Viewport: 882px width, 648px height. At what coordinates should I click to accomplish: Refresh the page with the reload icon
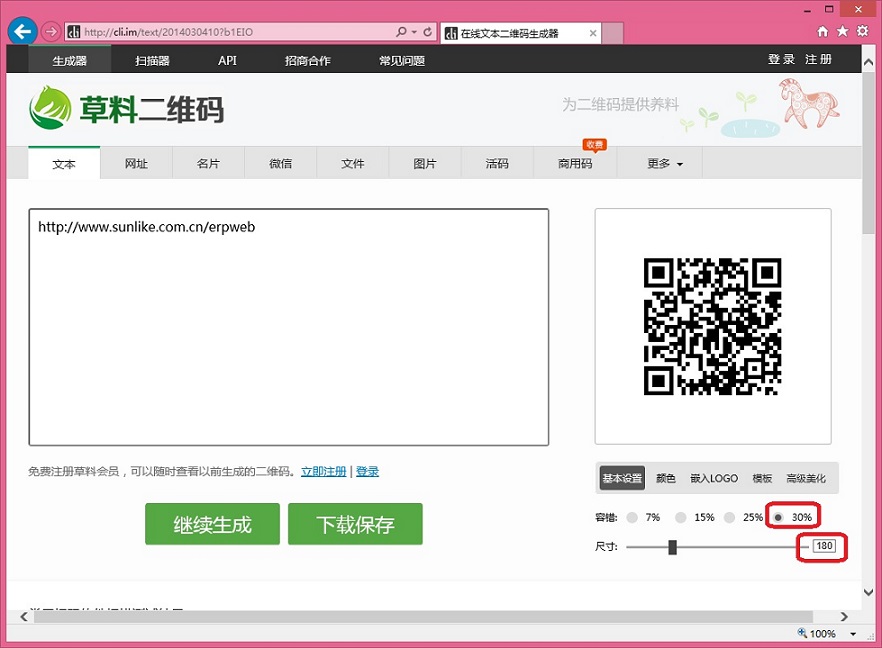click(x=428, y=32)
